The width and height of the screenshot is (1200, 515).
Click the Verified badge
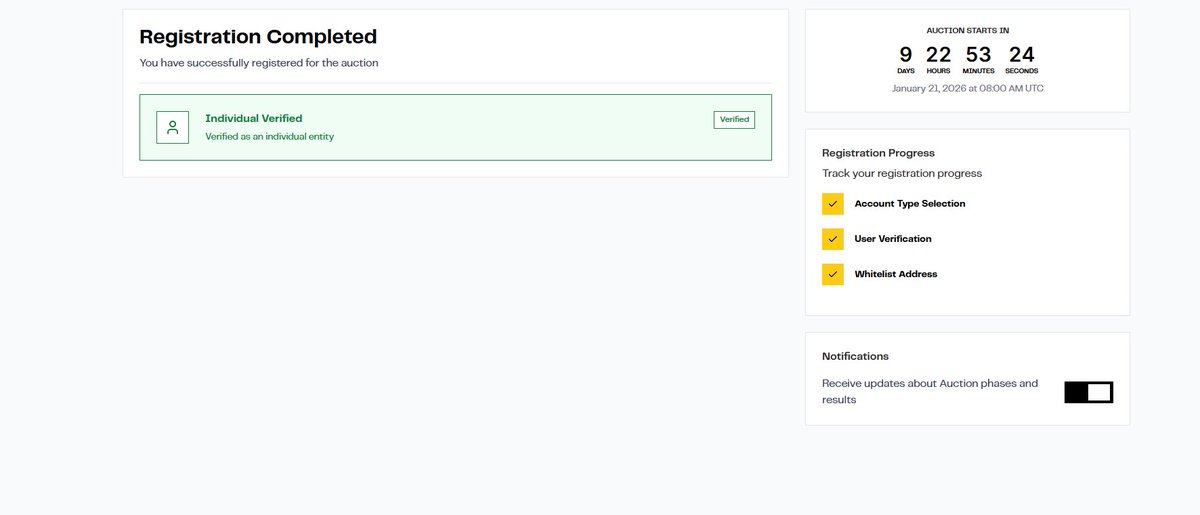click(734, 119)
